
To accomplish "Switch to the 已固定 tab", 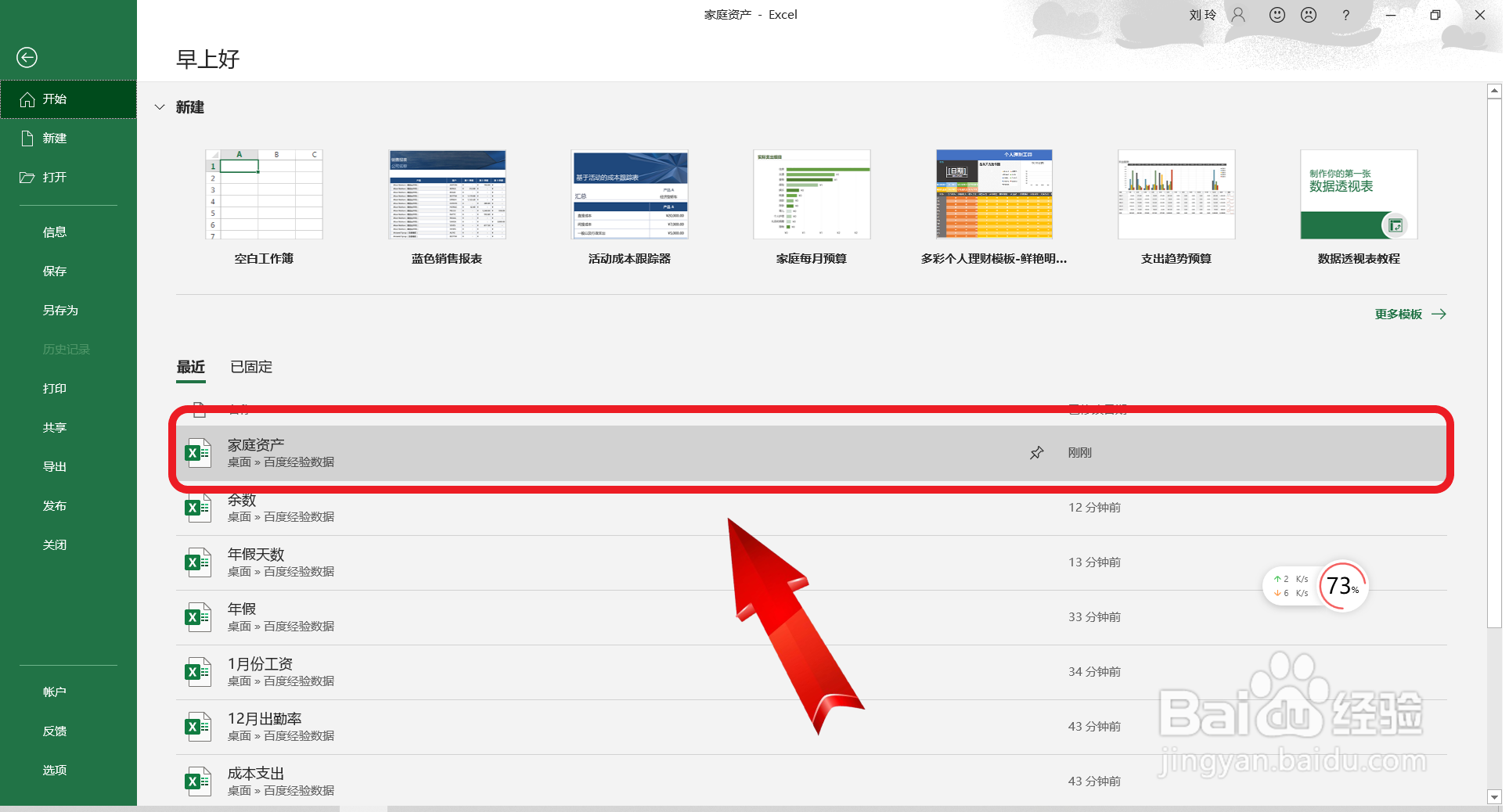I will click(251, 367).
